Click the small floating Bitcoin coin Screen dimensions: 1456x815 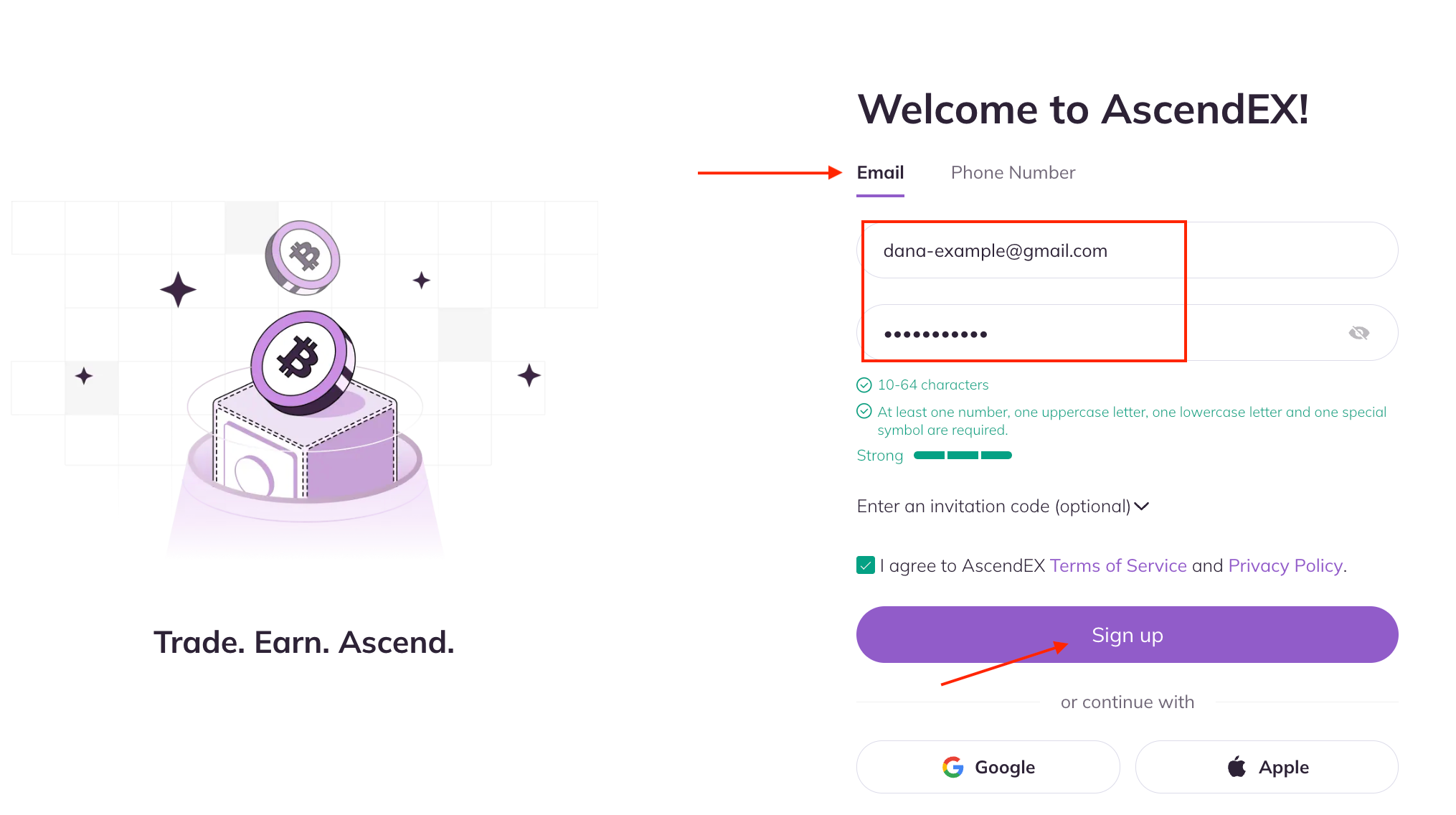click(x=303, y=257)
